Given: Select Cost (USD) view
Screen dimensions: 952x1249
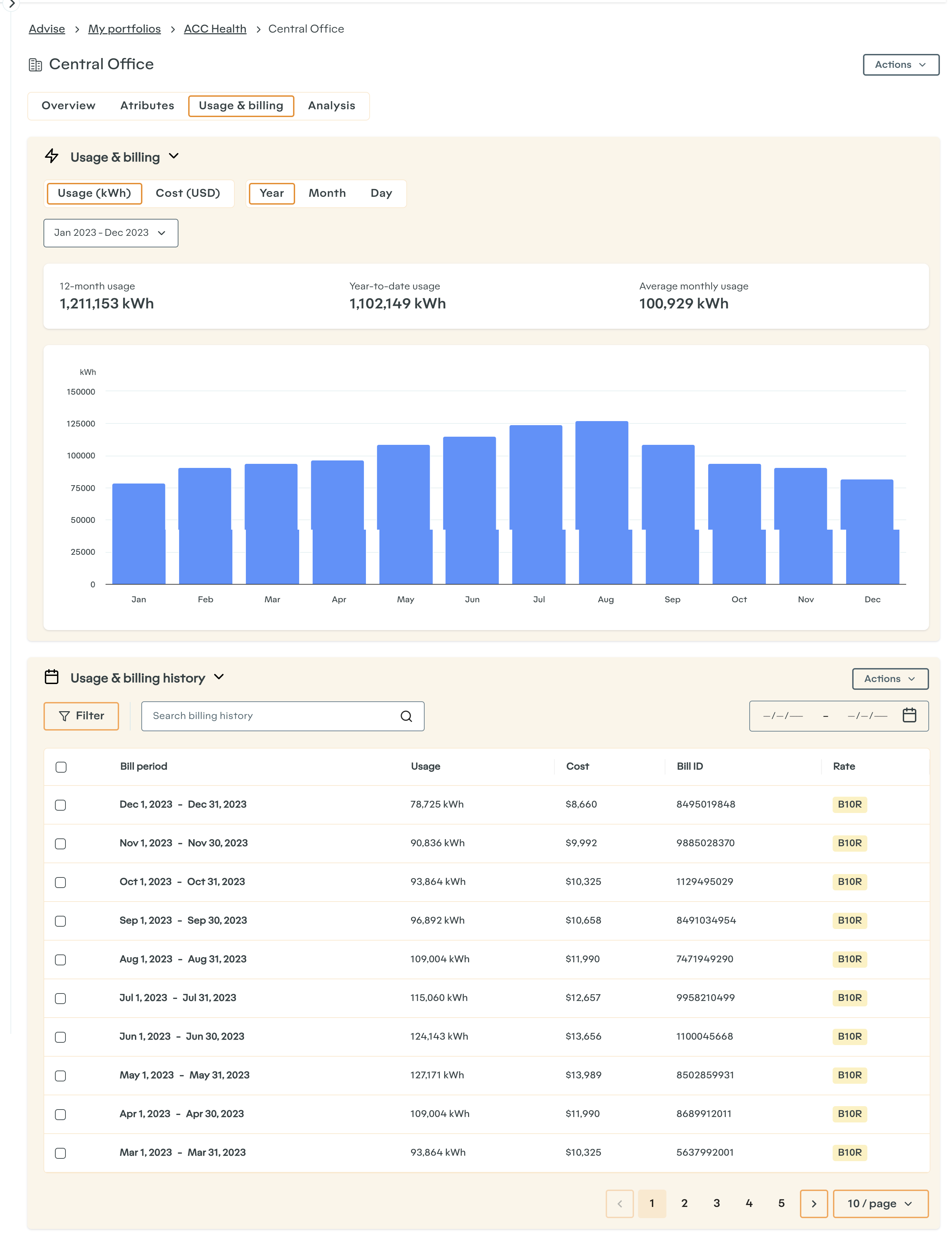Looking at the screenshot, I should point(188,193).
